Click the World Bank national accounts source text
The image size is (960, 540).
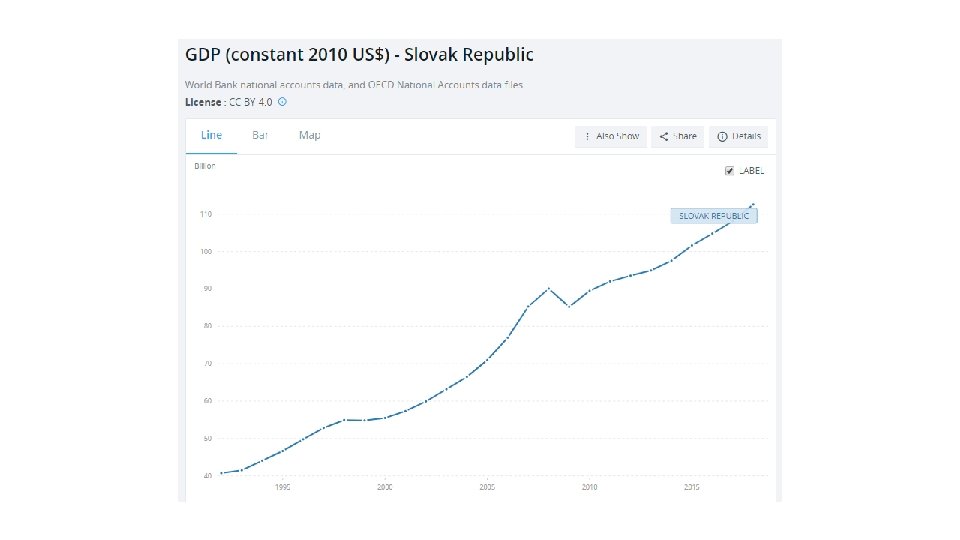pyautogui.click(x=353, y=84)
